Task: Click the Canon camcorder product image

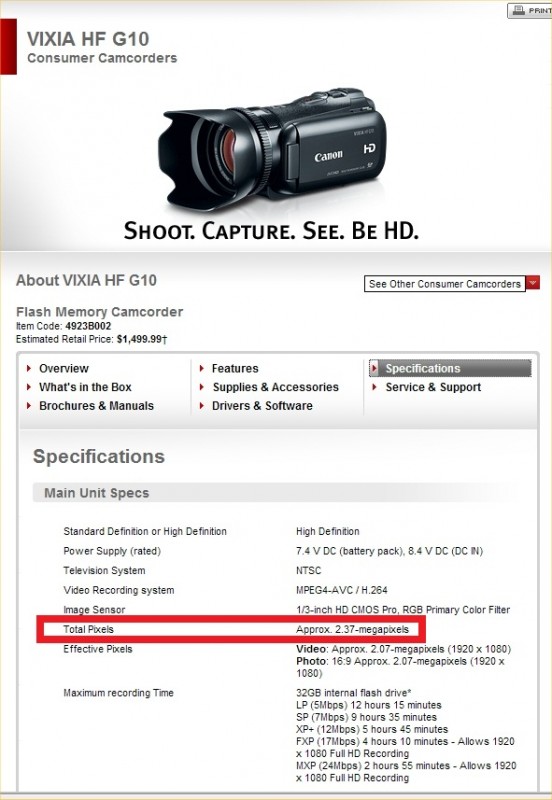Action: 271,149
